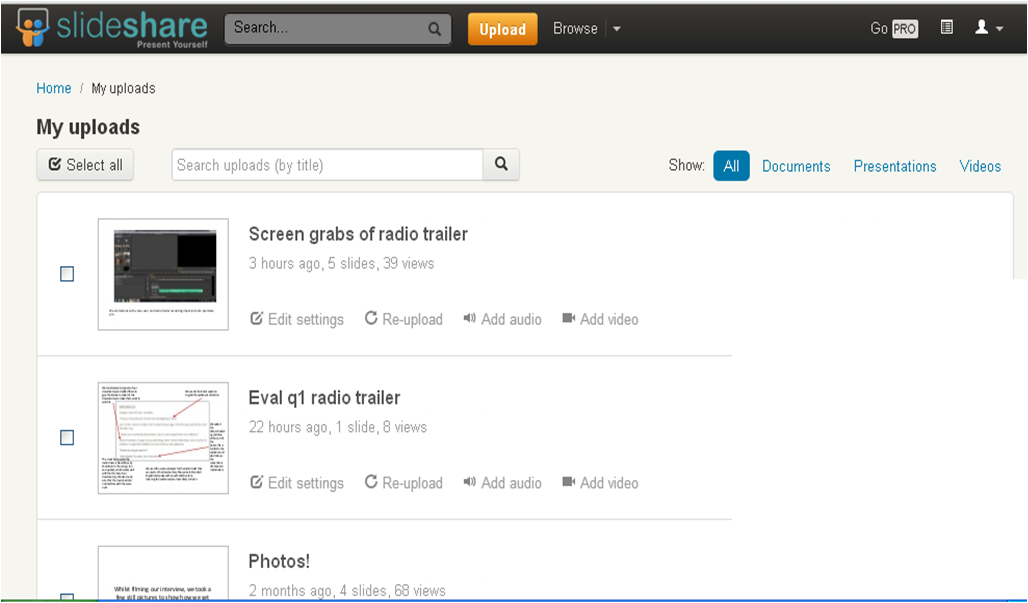Click the search uploads magnifier button
Image resolution: width=1028 pixels, height=603 pixels.
501,165
